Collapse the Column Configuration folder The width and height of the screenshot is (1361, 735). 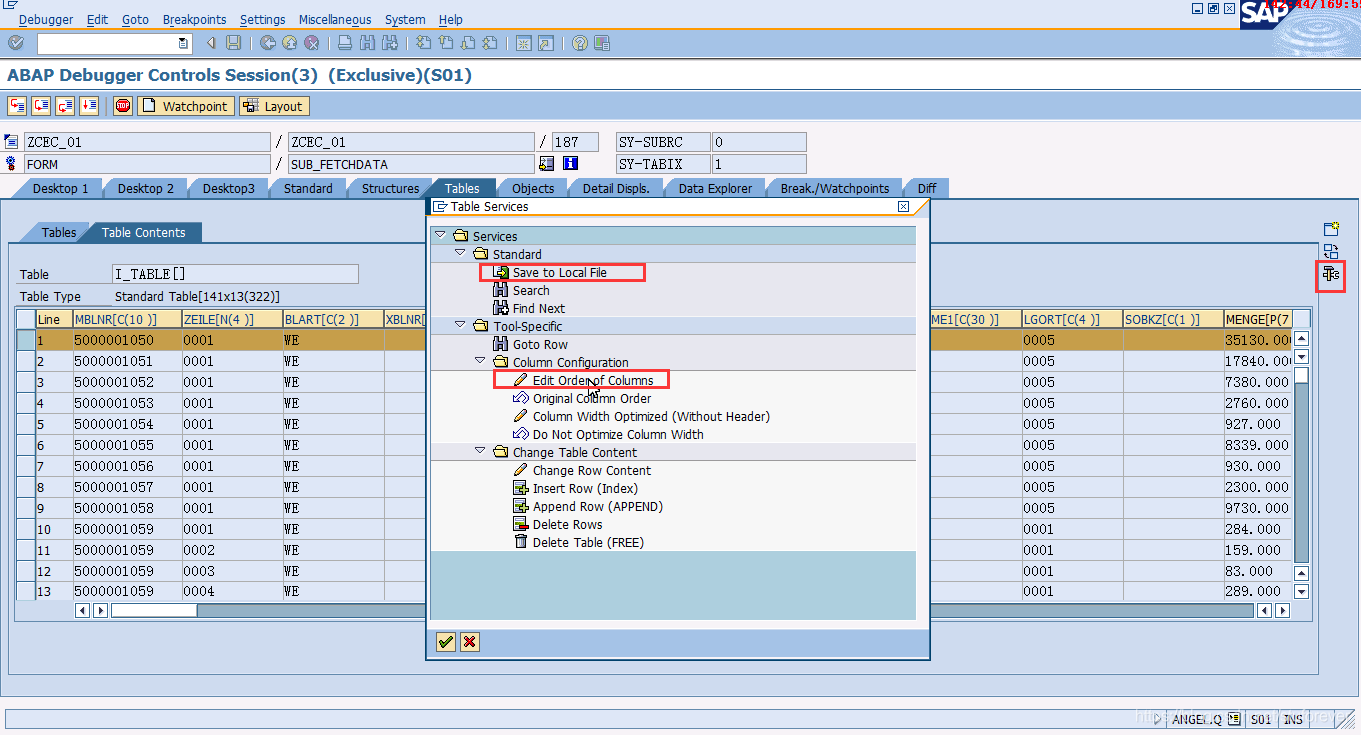coord(480,361)
